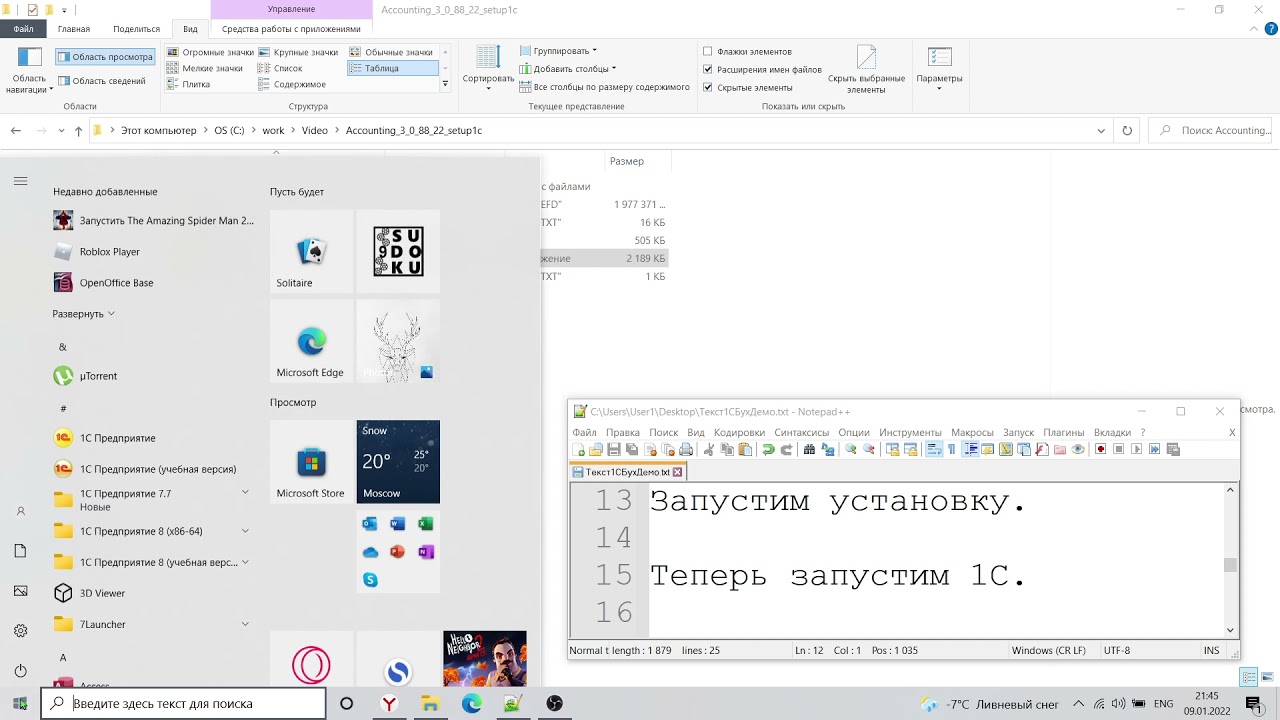The image size is (1280, 720).
Task: Click the Opera tile in Start menu
Action: pos(311,659)
